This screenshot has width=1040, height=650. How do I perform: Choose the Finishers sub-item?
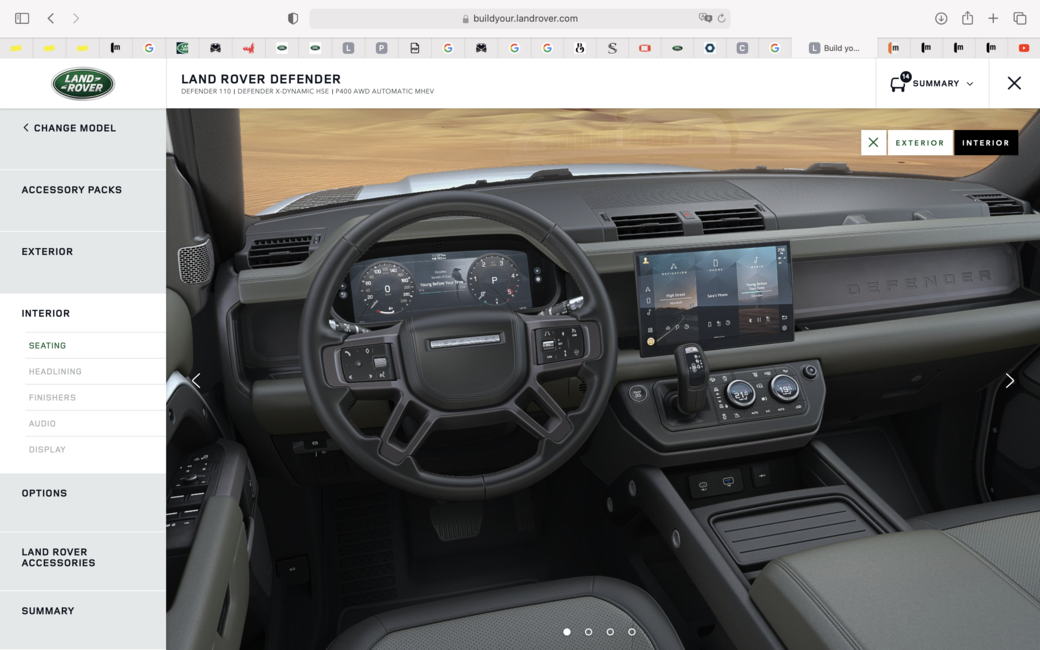point(52,397)
